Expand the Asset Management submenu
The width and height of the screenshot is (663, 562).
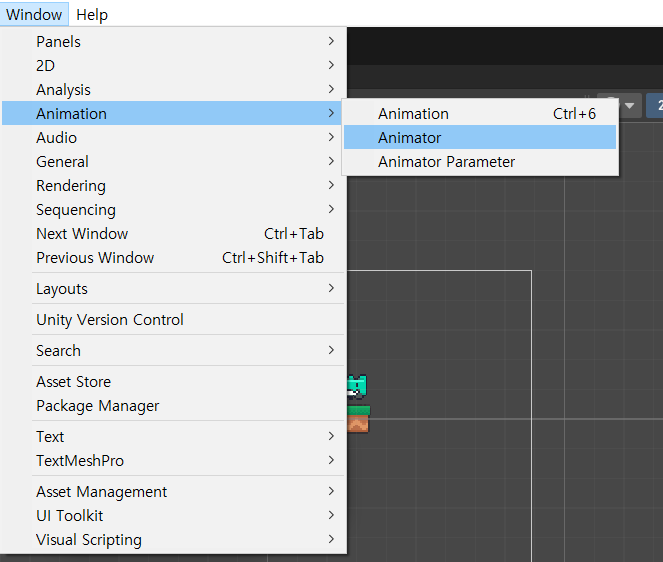pos(173,491)
